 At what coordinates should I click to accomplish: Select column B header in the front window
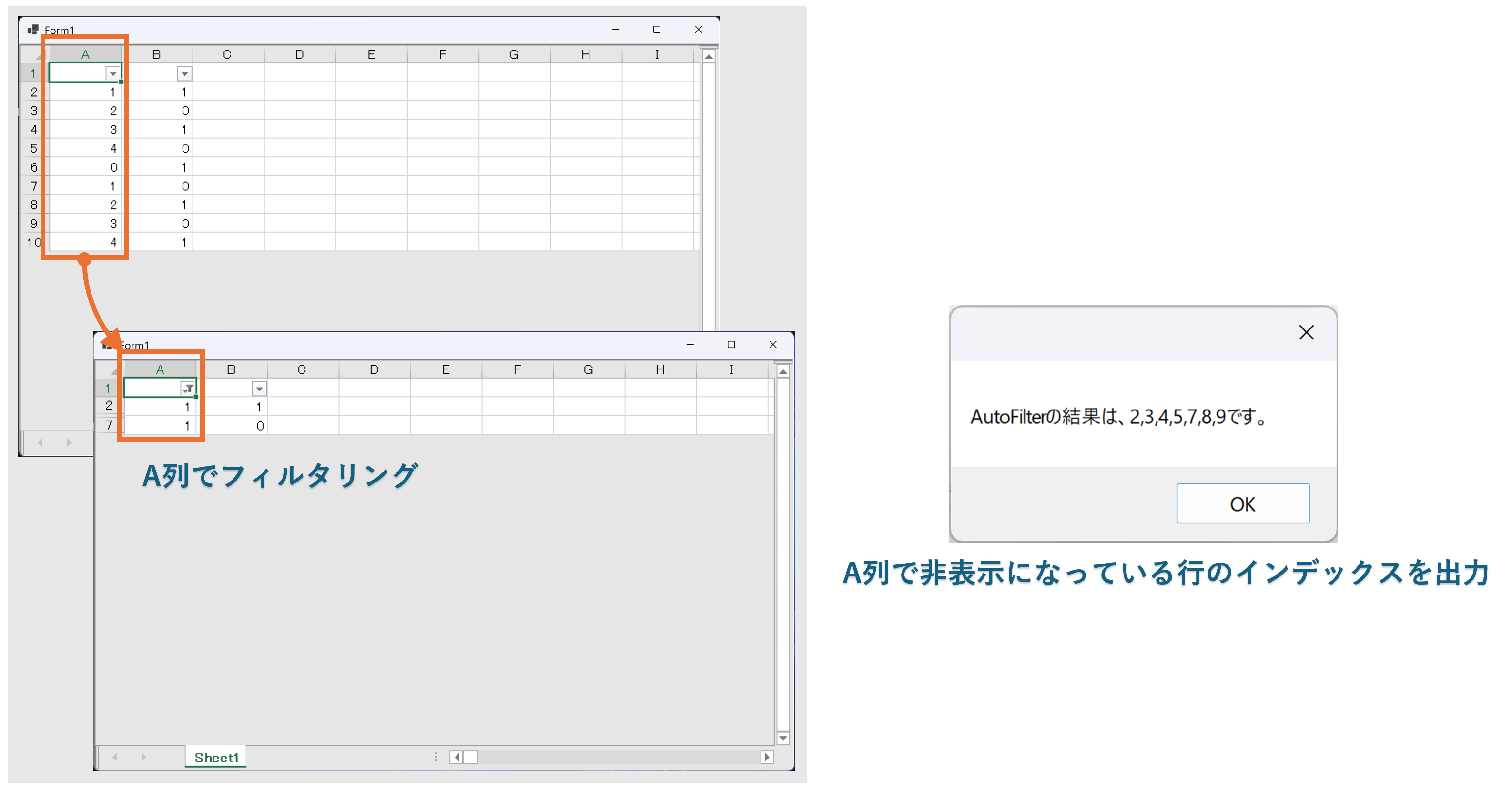[x=231, y=369]
